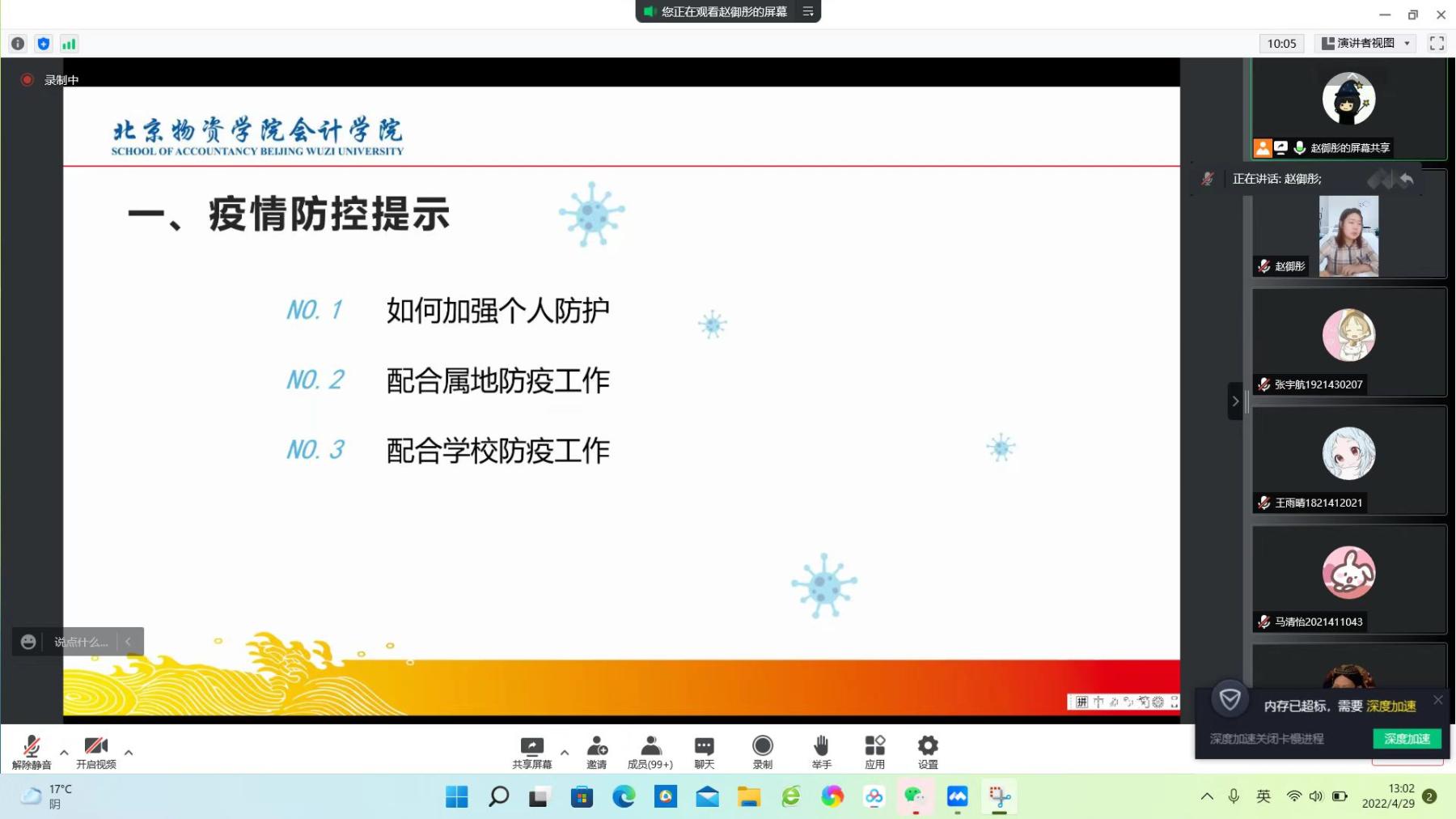This screenshot has width=1456, height=819.
Task: Open meeting settings gear
Action: click(x=928, y=751)
